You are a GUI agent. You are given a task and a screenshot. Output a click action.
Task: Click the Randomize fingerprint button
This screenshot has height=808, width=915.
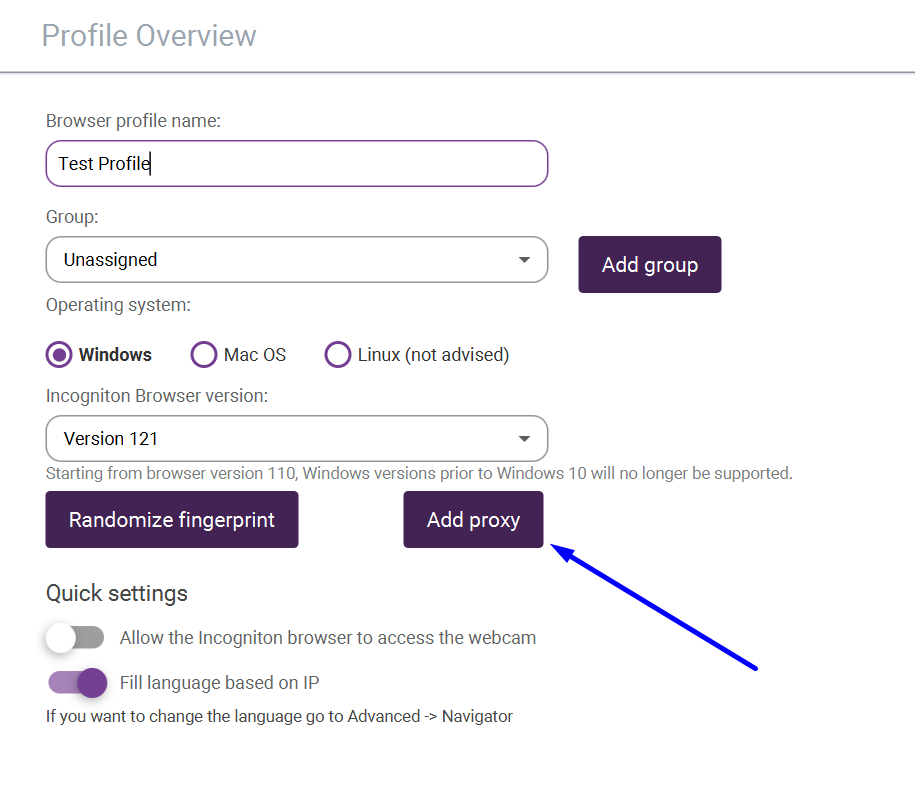coord(172,519)
